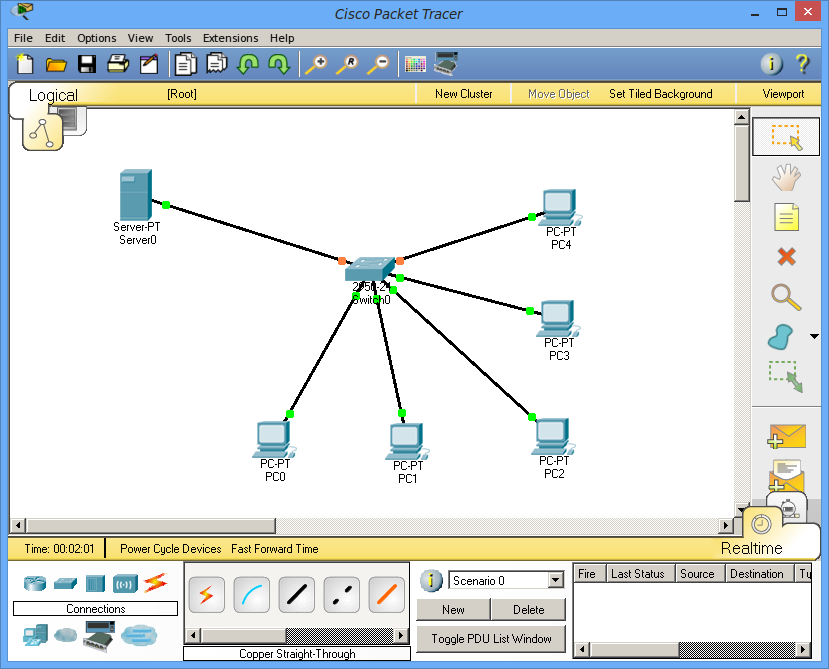
Task: Delete the current scenario button
Action: [528, 610]
